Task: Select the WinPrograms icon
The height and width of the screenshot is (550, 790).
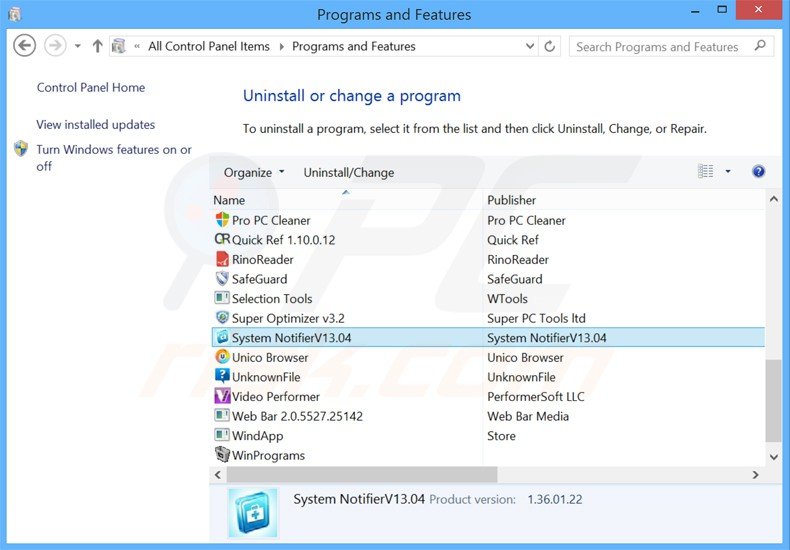Action: pyautogui.click(x=222, y=455)
